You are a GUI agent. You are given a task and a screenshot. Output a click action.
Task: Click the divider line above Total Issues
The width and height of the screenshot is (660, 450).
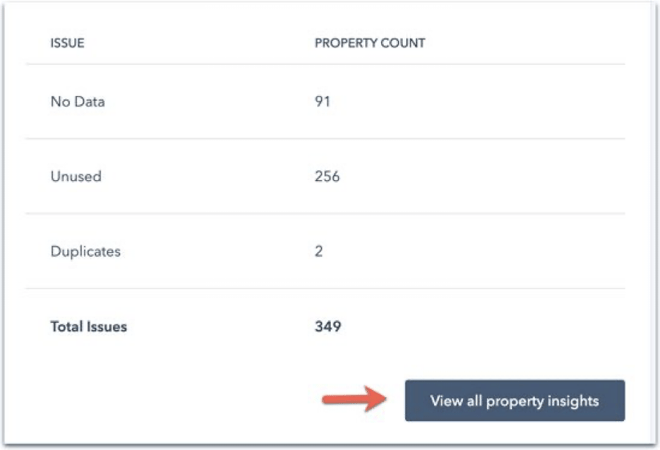click(x=325, y=289)
